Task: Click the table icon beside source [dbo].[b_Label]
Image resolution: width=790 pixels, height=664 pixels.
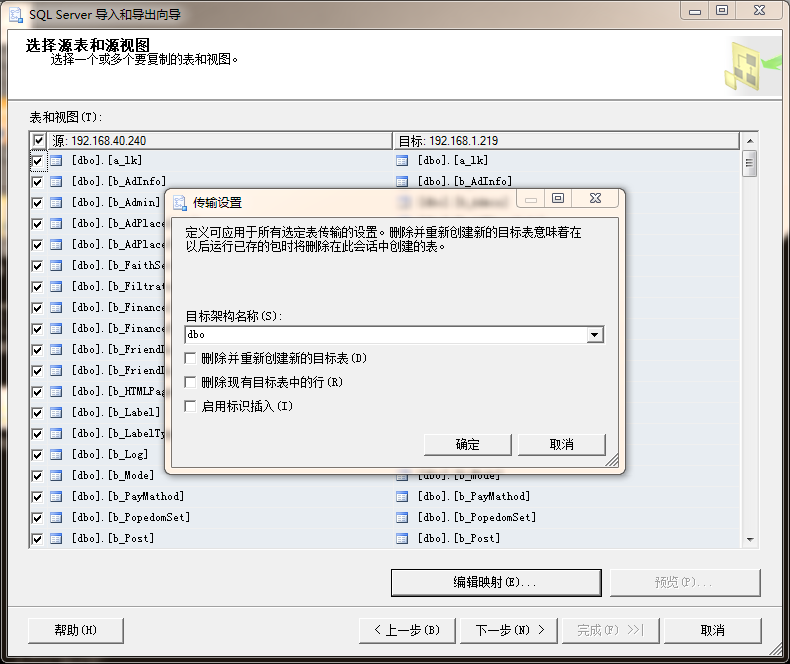Action: coord(56,413)
